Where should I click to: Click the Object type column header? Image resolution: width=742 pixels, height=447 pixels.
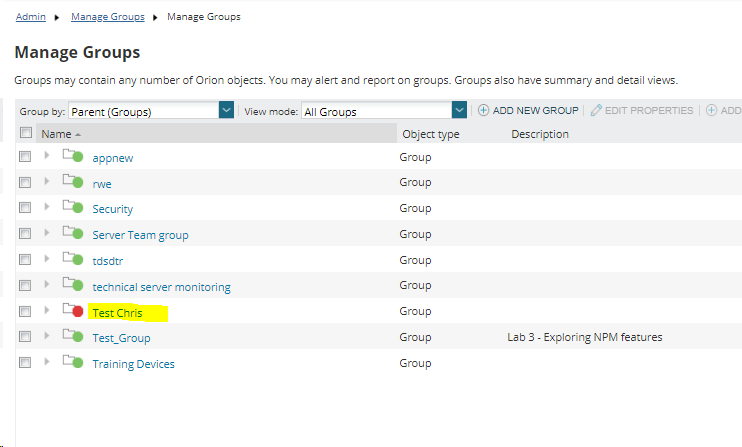point(431,134)
